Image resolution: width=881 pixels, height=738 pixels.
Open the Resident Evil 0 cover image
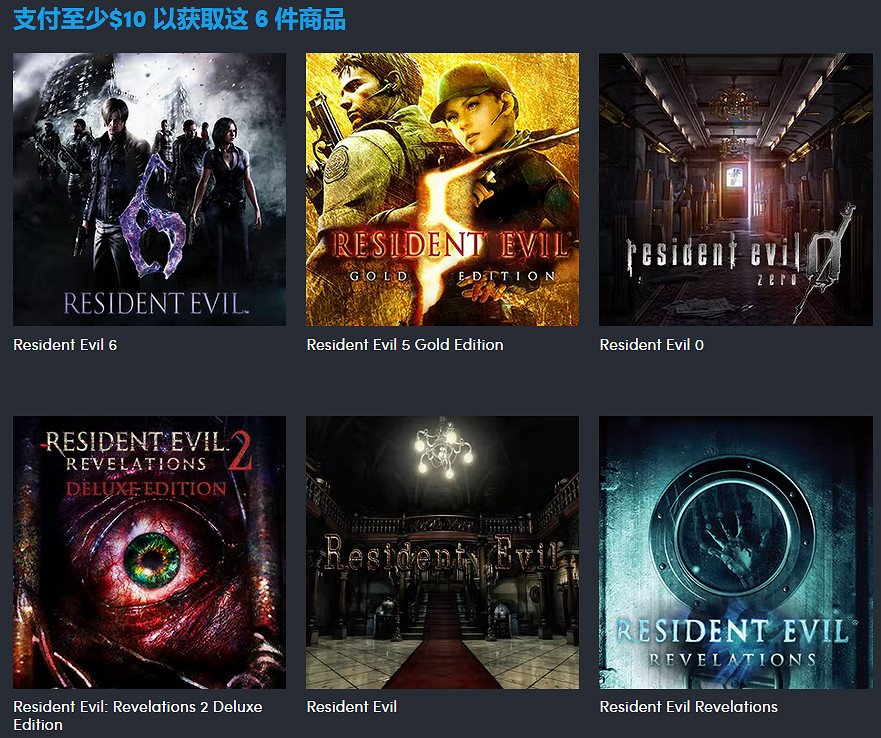(x=735, y=189)
